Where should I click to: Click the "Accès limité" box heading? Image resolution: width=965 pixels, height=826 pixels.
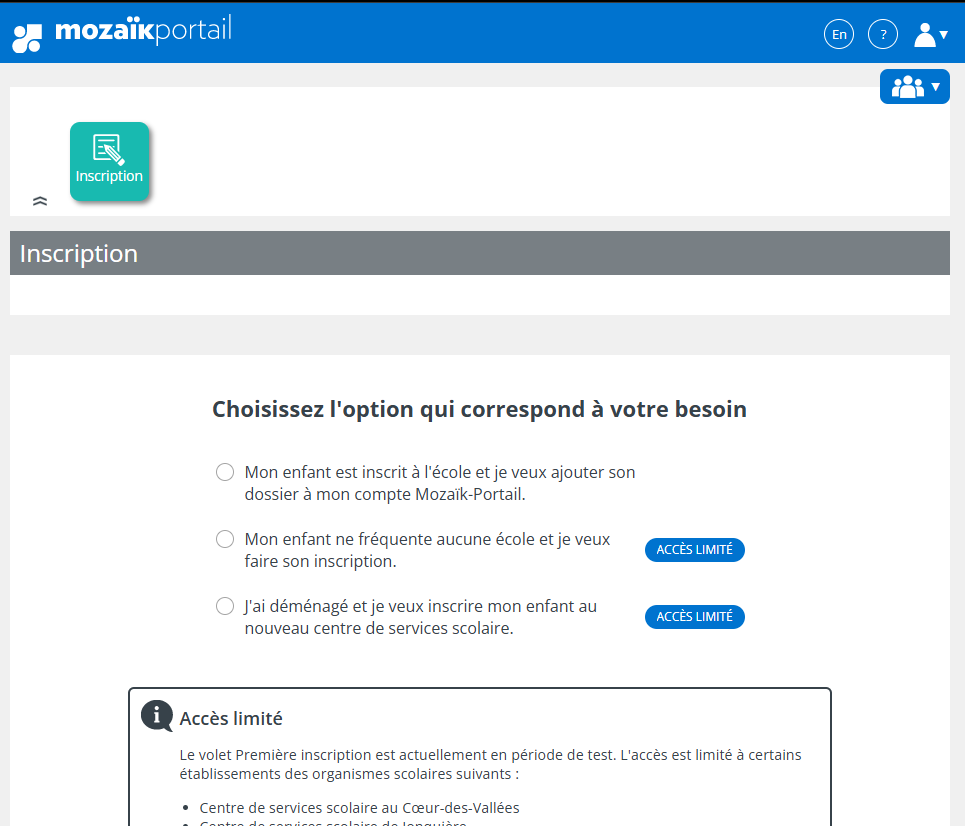pyautogui.click(x=231, y=718)
